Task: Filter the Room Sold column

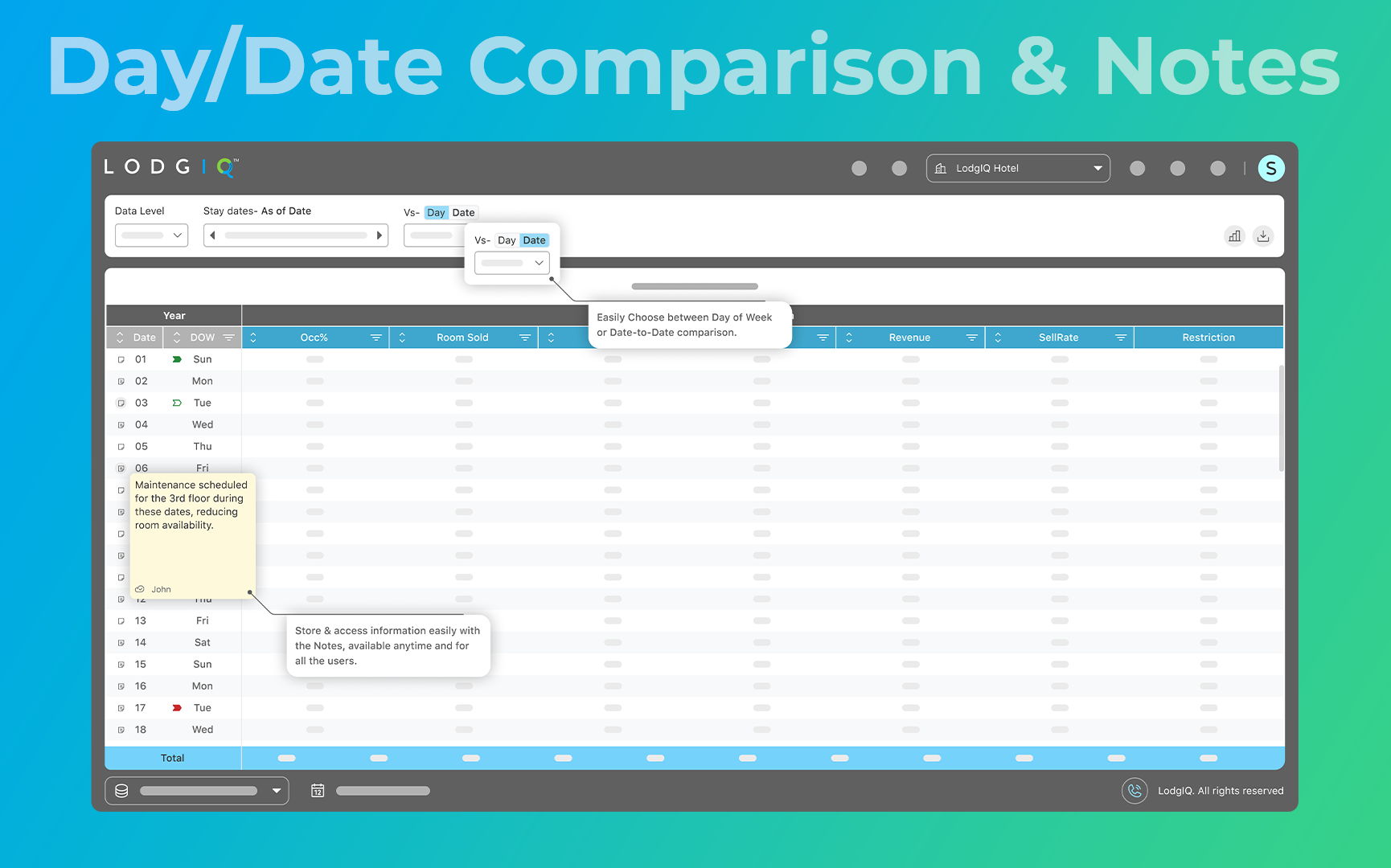Action: tap(525, 338)
